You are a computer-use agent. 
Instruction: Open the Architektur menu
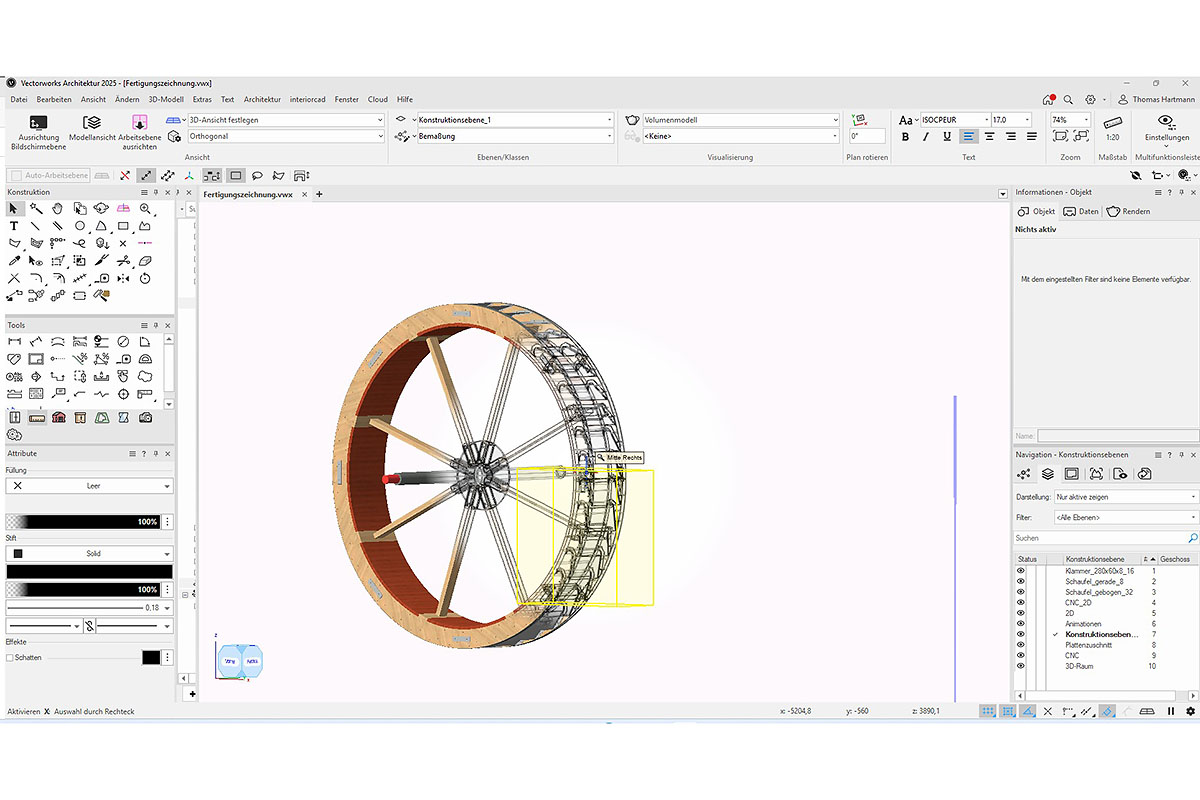[x=262, y=100]
